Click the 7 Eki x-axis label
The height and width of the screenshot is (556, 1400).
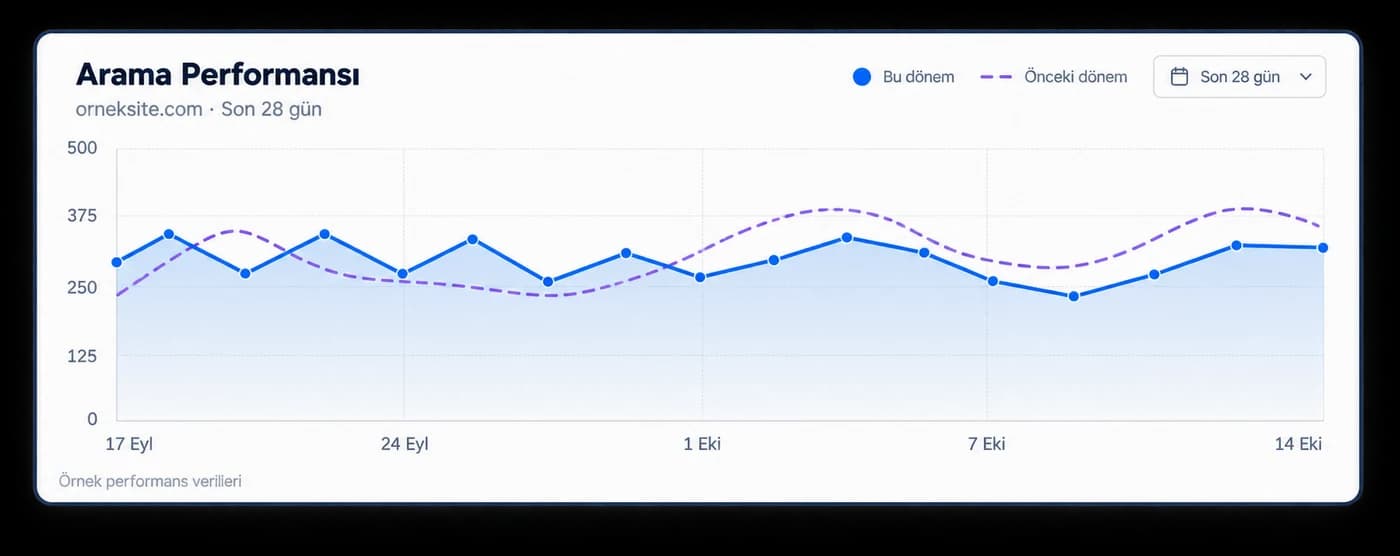coord(987,444)
